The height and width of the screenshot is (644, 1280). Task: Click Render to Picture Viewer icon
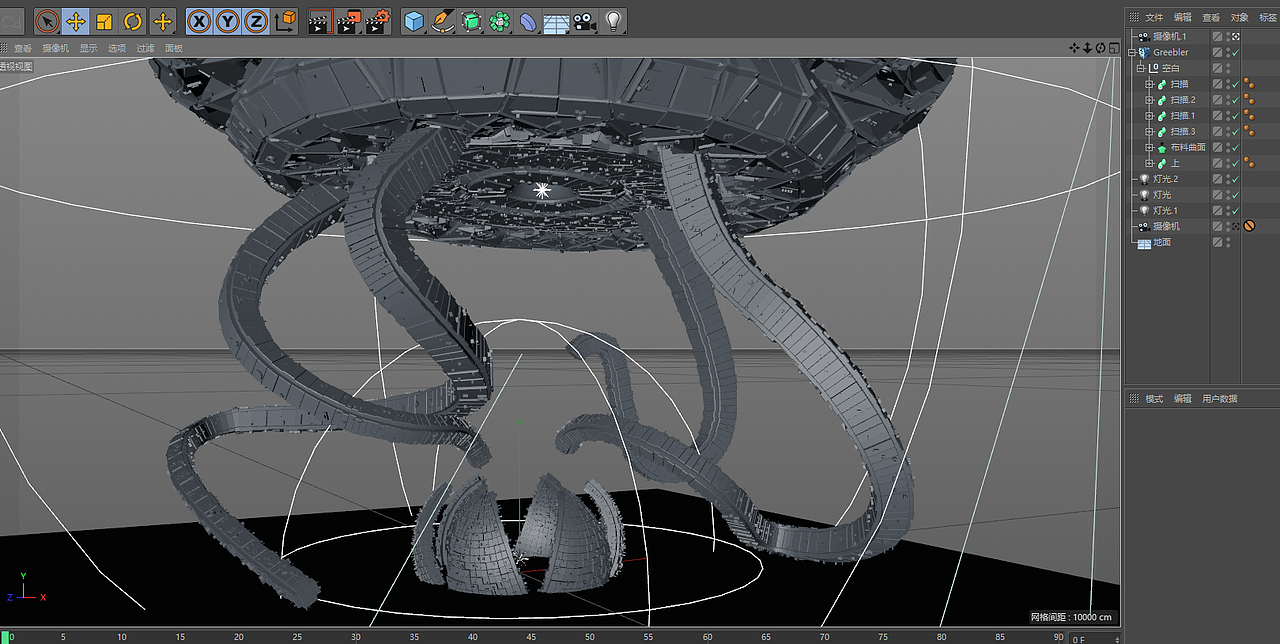pyautogui.click(x=348, y=21)
